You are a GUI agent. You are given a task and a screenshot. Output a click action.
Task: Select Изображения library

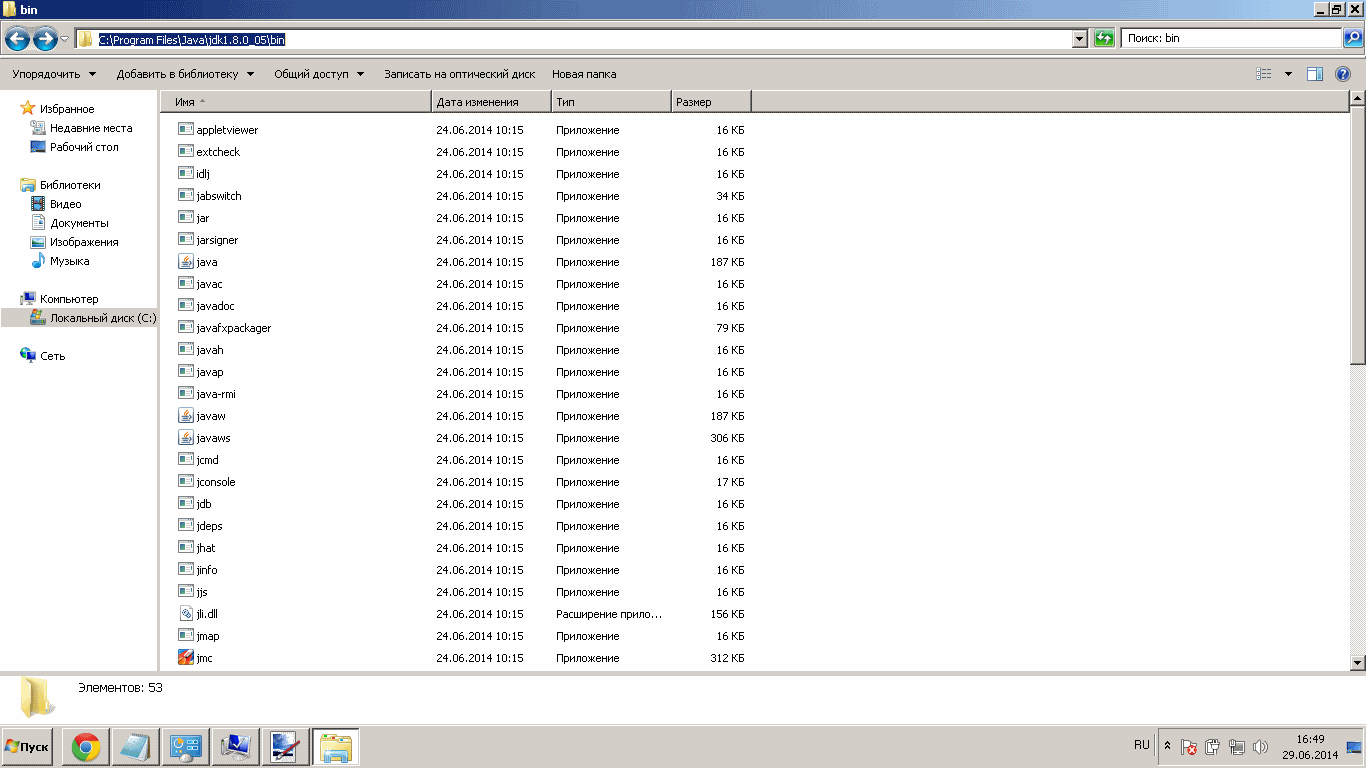tap(84, 242)
